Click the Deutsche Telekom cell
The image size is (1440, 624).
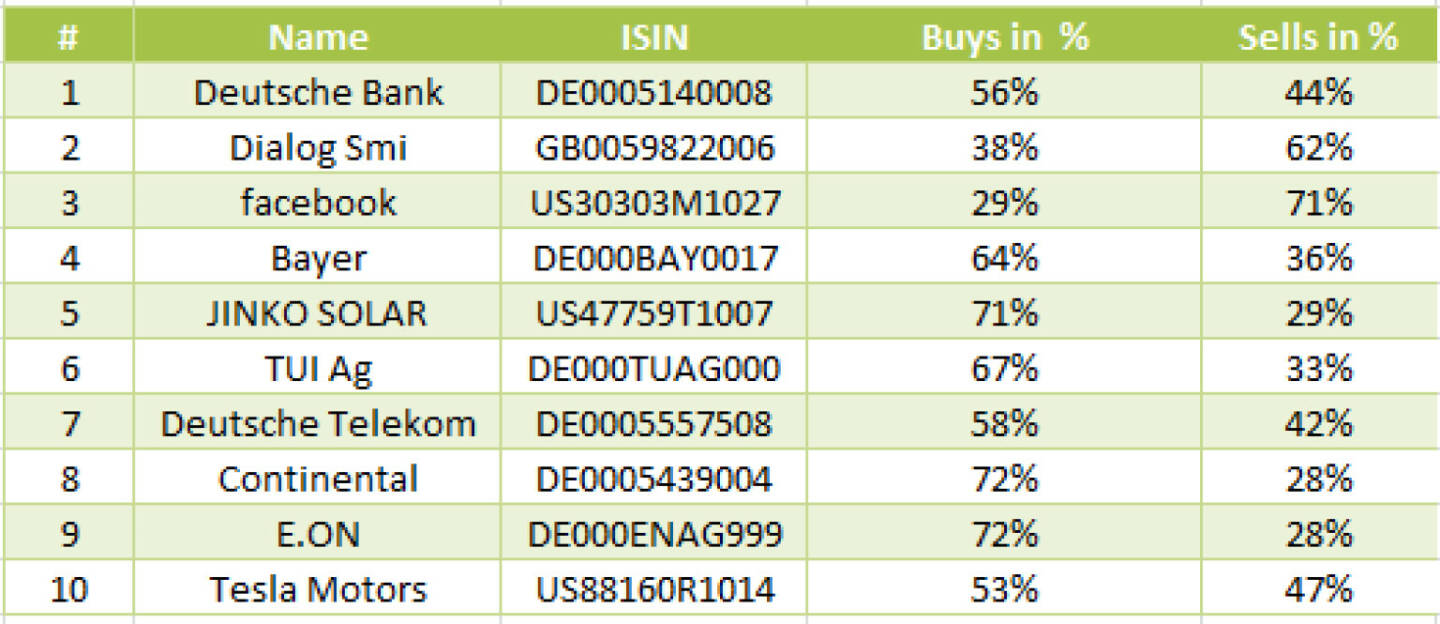pos(317,423)
